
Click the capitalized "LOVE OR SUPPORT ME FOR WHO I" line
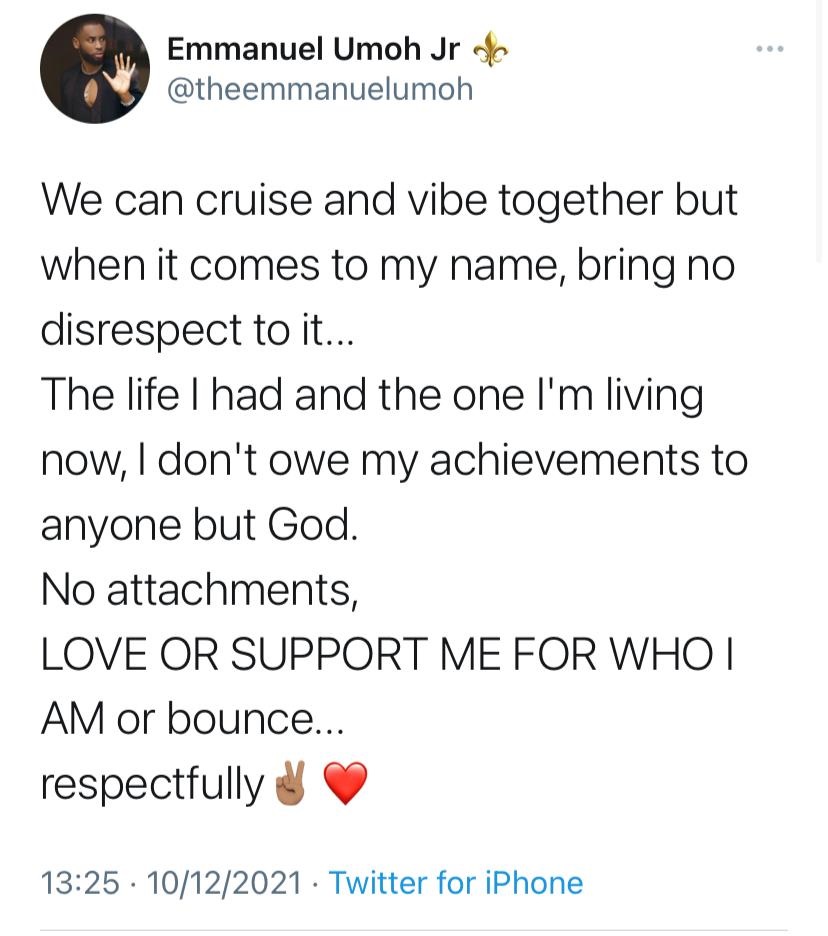click(x=387, y=654)
